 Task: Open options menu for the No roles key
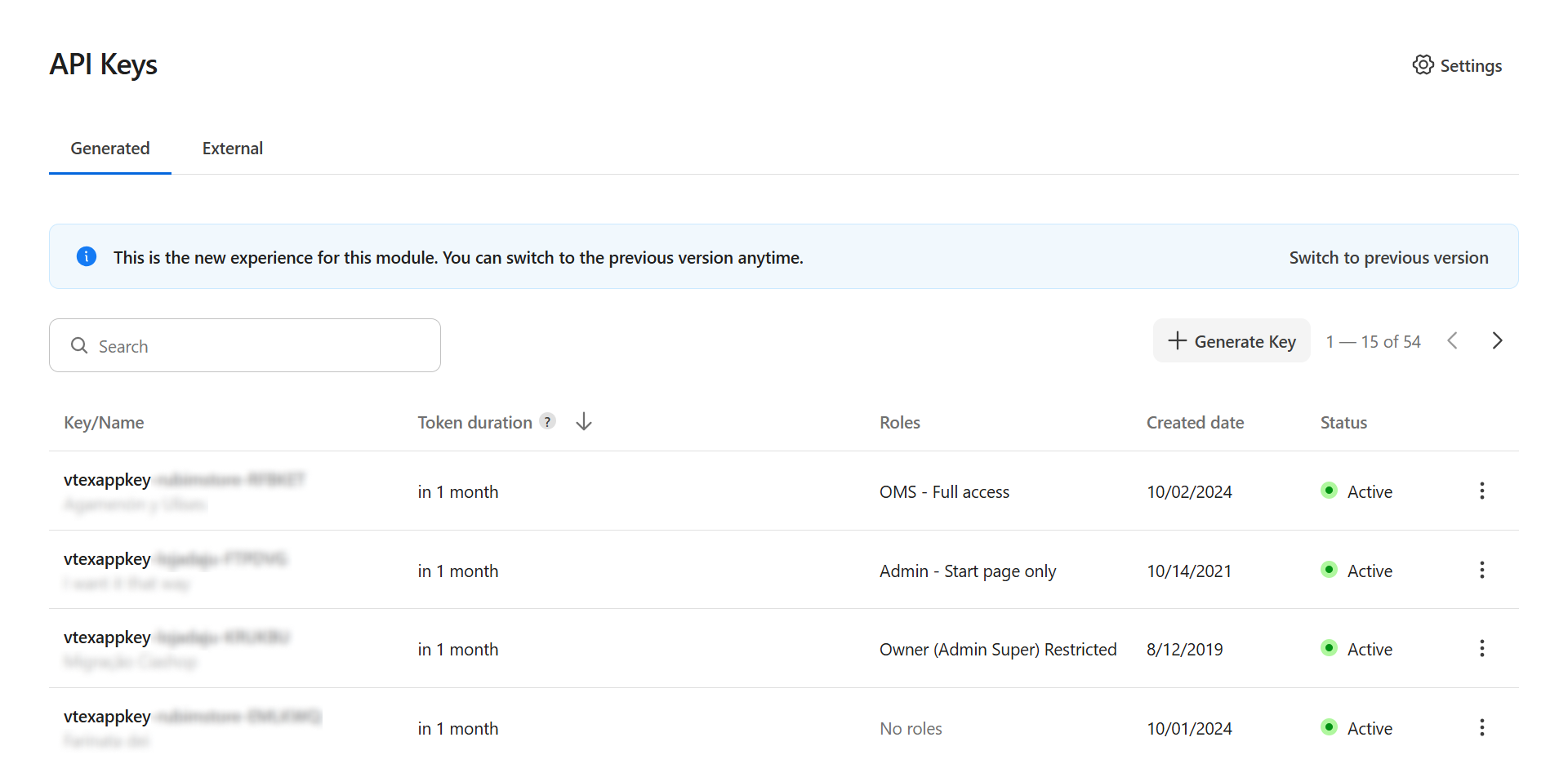pyautogui.click(x=1481, y=728)
